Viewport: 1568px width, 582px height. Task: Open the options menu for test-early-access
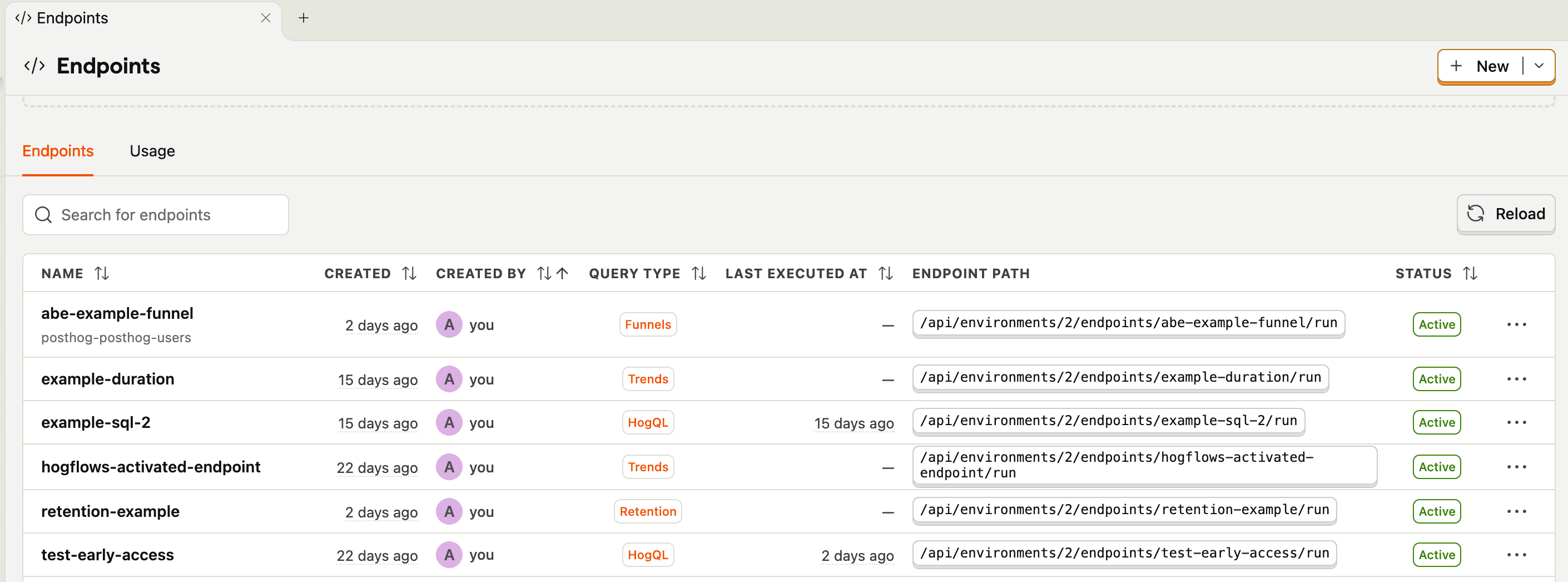click(x=1517, y=555)
